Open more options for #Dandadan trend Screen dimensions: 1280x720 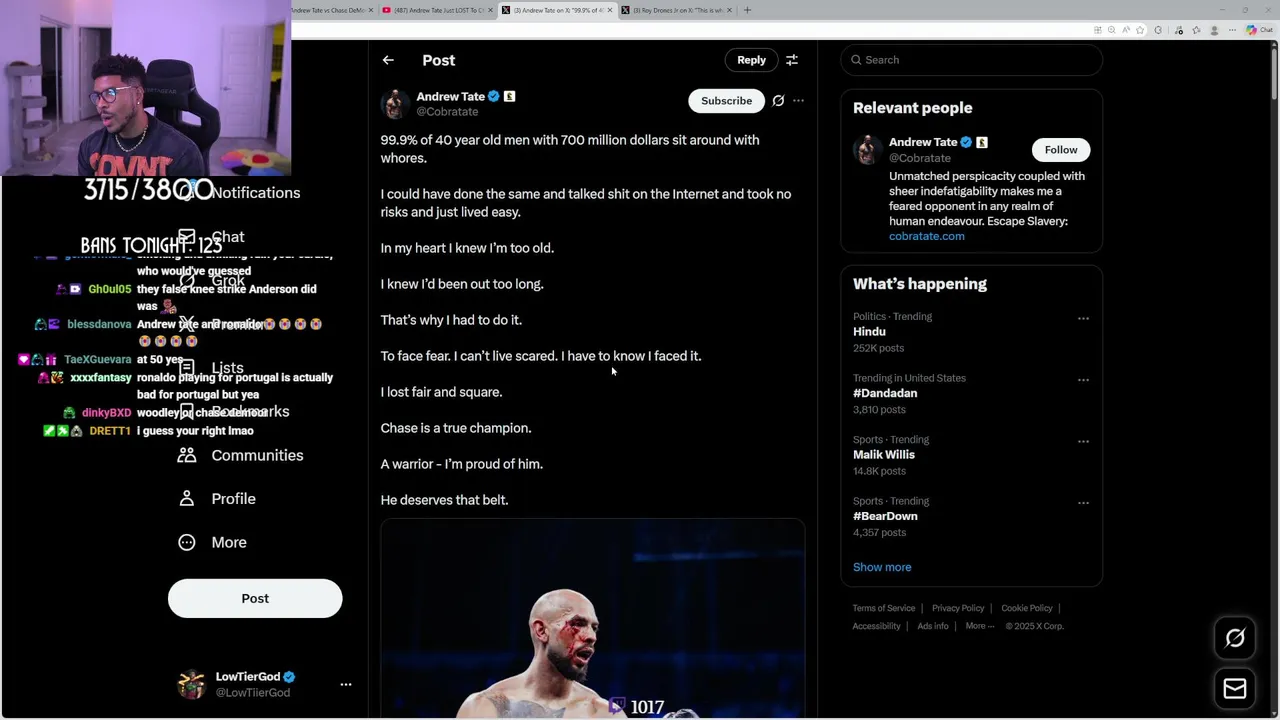1083,380
